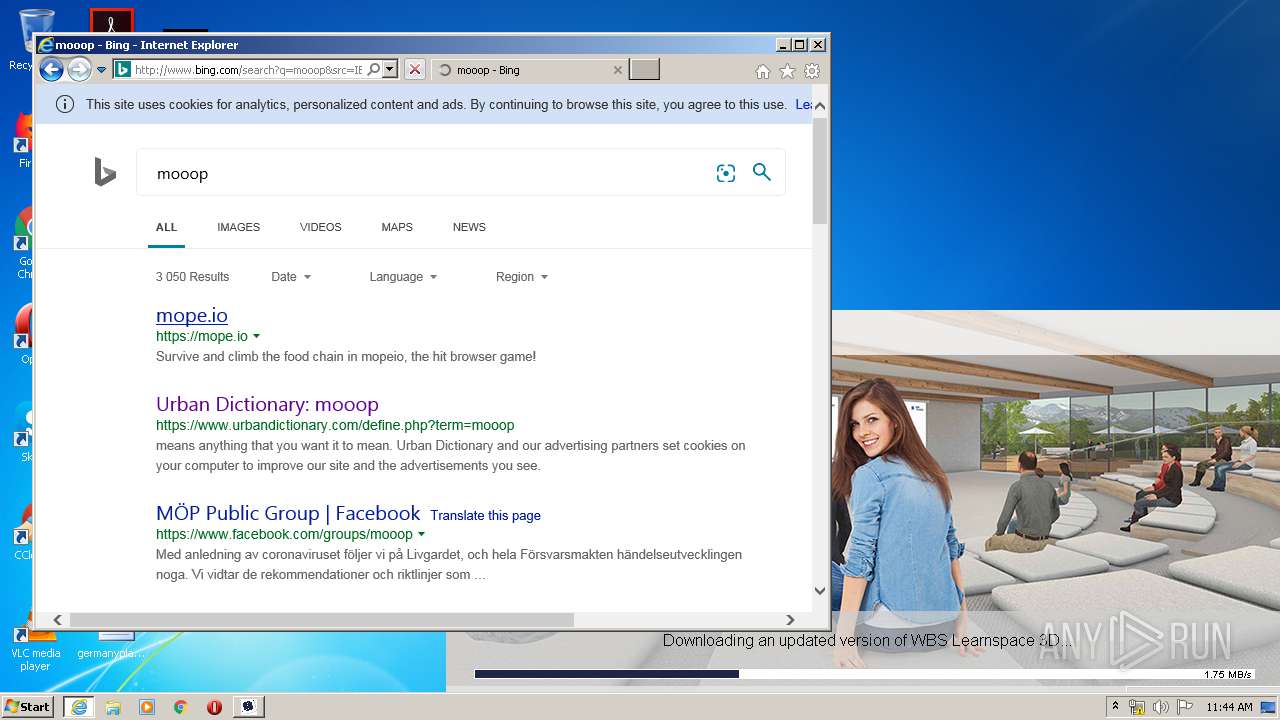
Task: Open the favorites star panel
Action: [x=787, y=71]
